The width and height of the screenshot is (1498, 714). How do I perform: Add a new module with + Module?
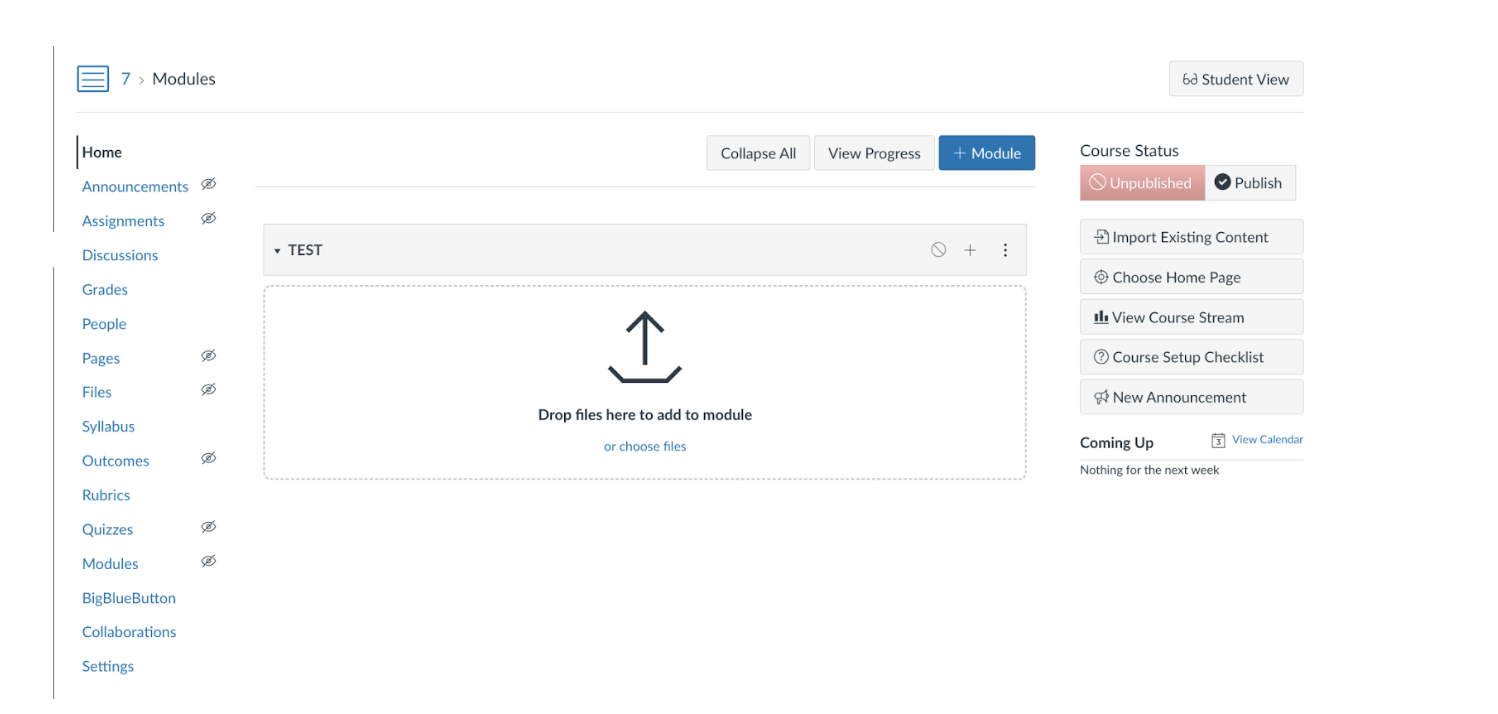click(x=987, y=153)
